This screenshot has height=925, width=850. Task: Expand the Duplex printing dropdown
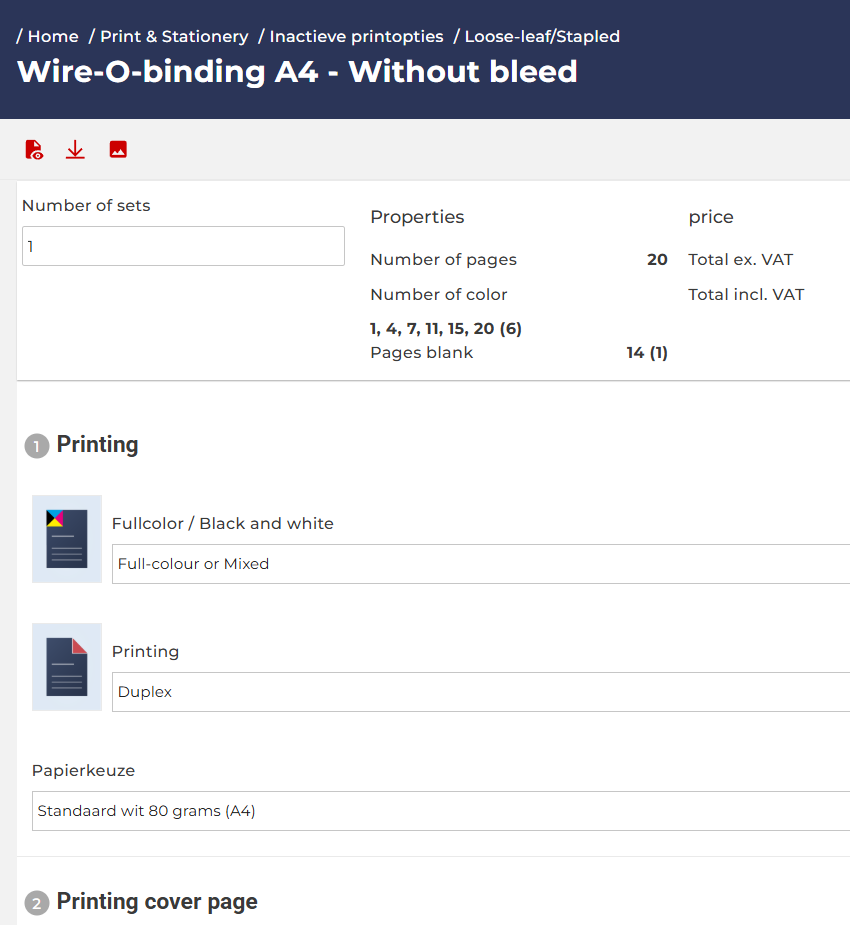click(x=480, y=692)
